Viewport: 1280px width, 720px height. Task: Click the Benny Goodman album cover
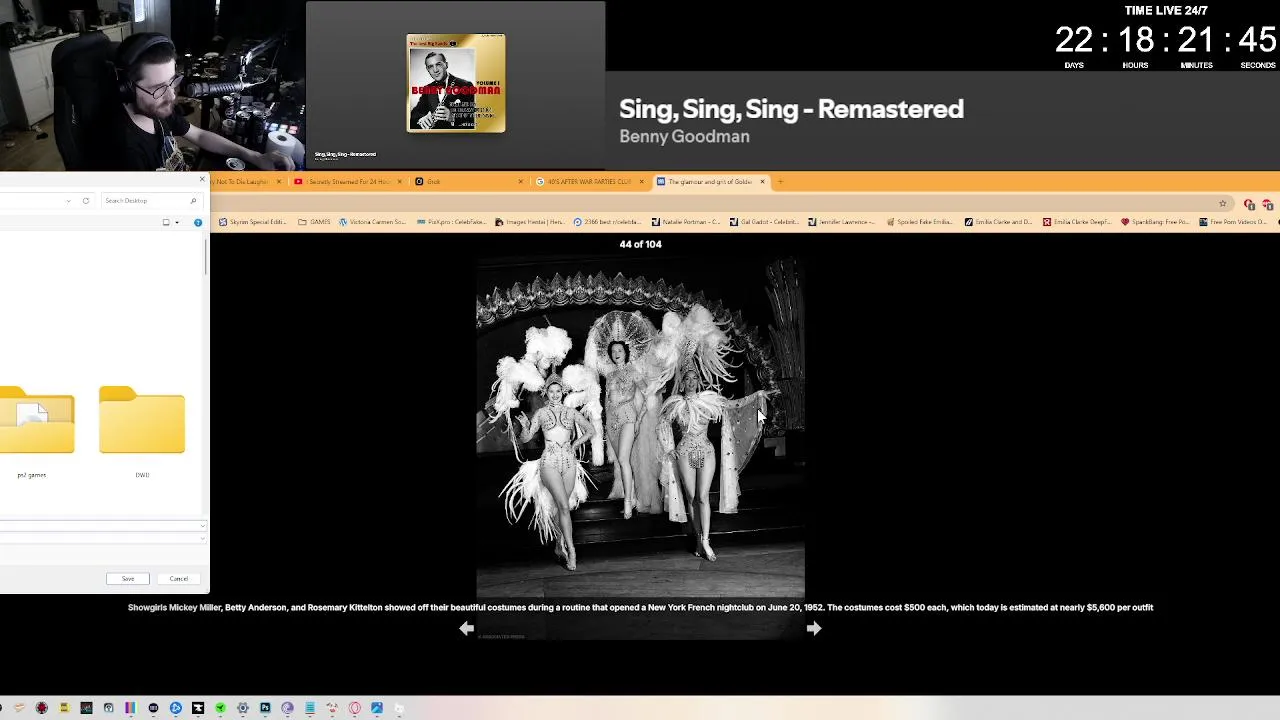[456, 83]
